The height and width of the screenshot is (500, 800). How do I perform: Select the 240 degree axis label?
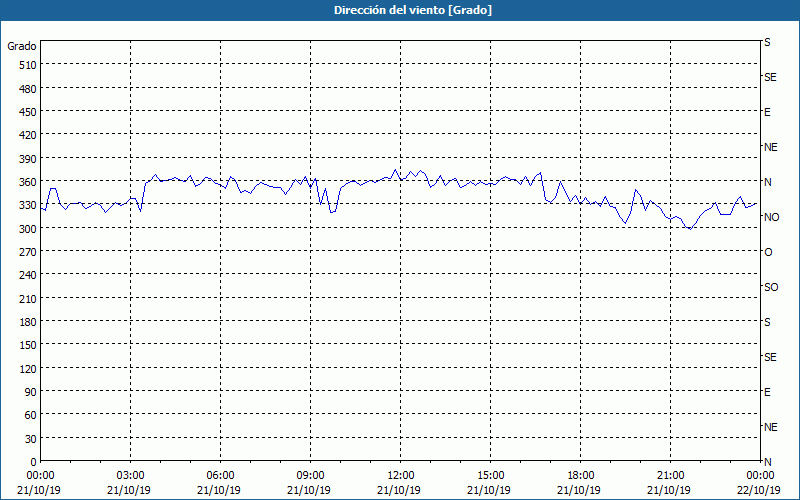pyautogui.click(x=28, y=276)
